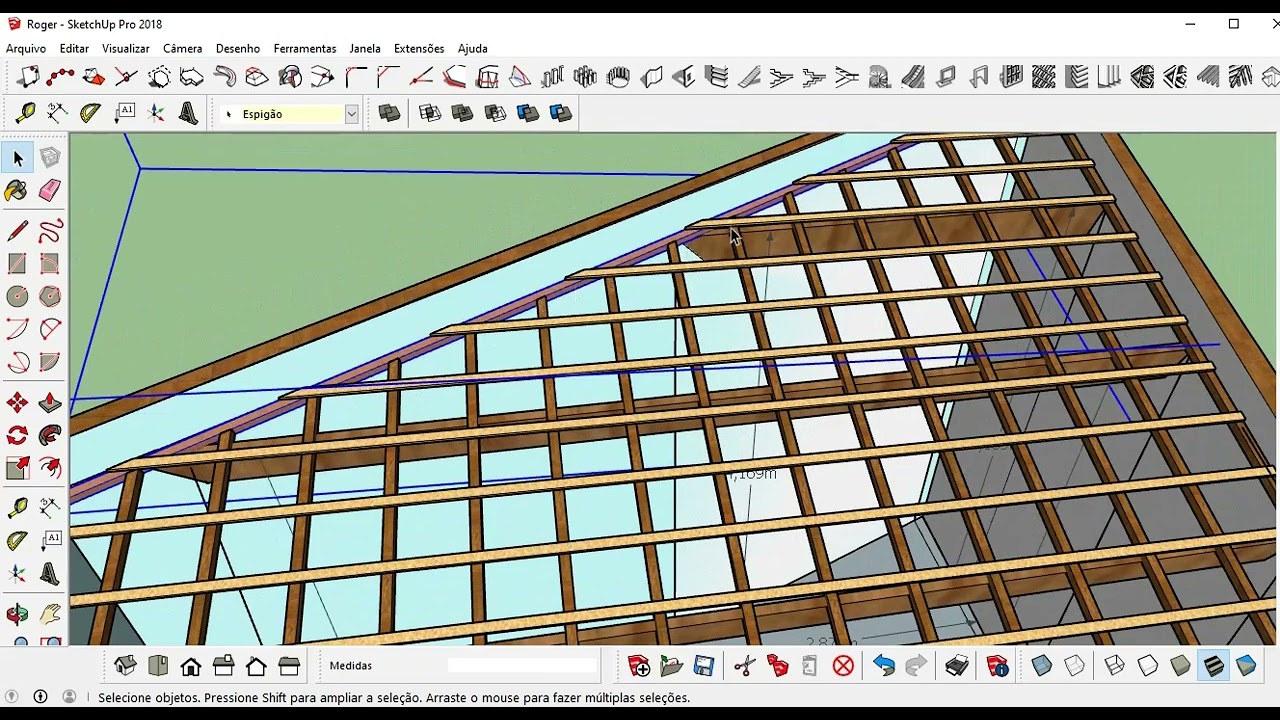
Task: Click the user sign-in status icon
Action: point(69,697)
